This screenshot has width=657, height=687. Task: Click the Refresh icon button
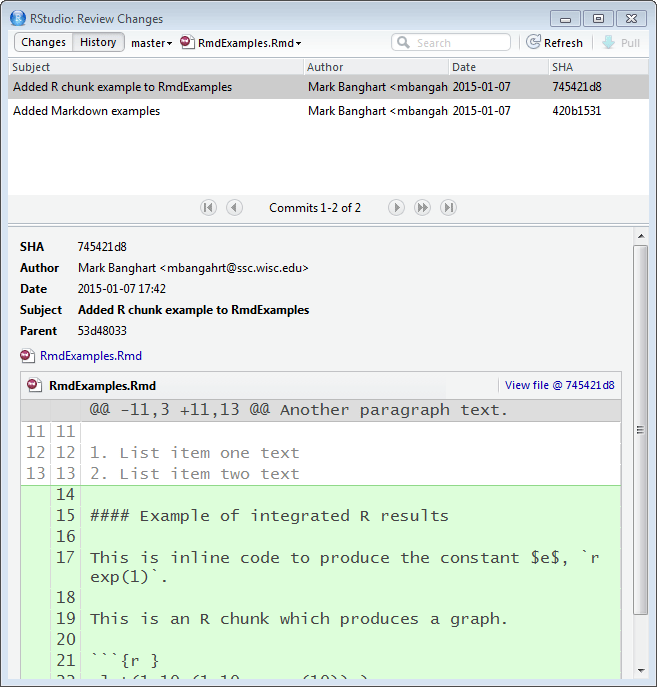534,43
